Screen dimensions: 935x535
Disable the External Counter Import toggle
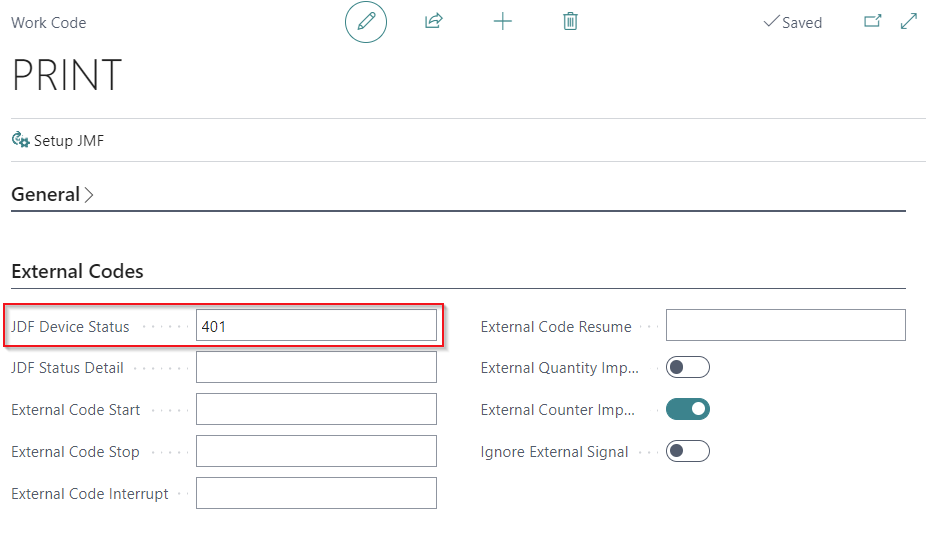click(x=687, y=409)
